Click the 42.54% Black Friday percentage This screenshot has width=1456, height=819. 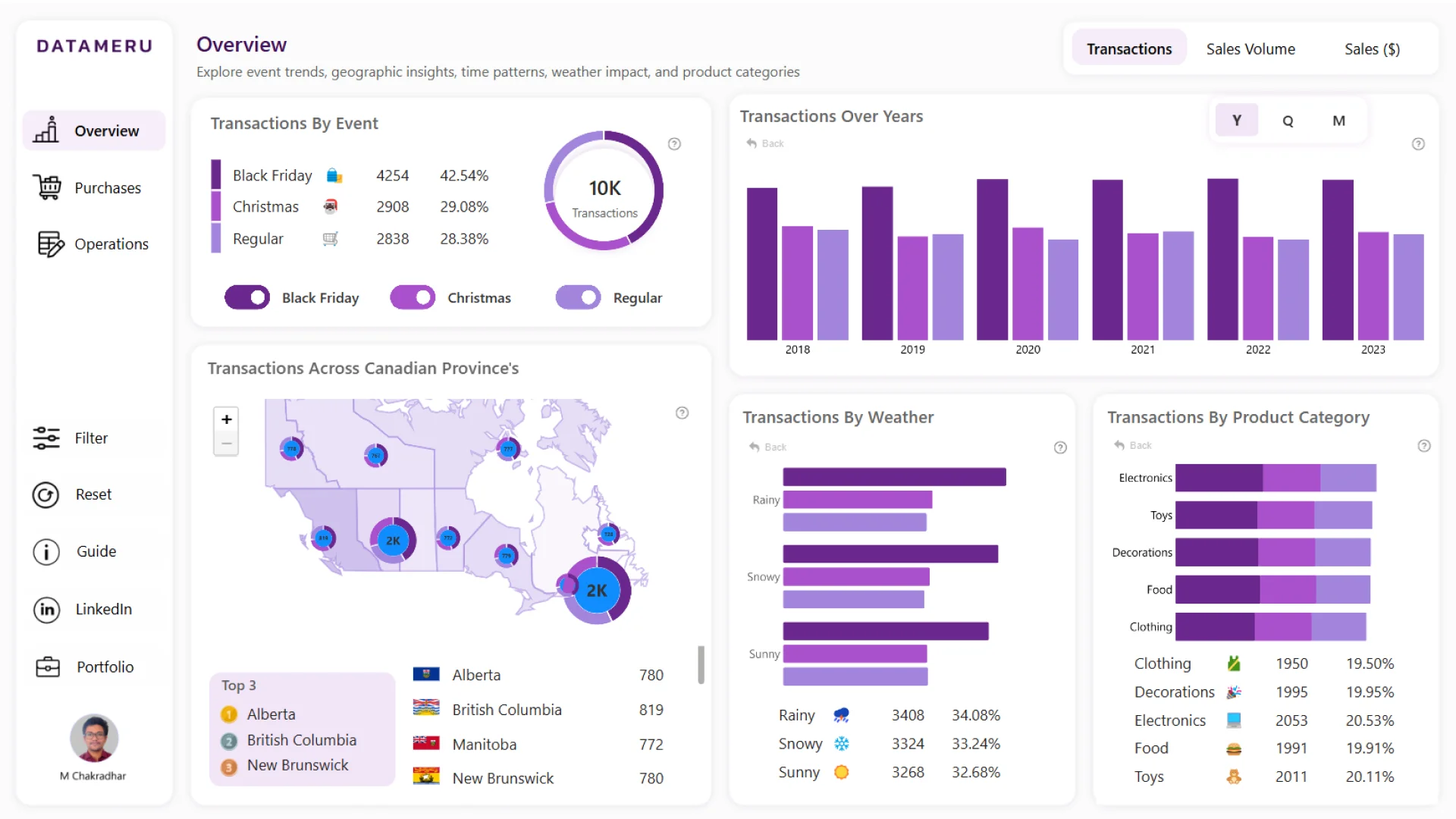click(x=464, y=176)
